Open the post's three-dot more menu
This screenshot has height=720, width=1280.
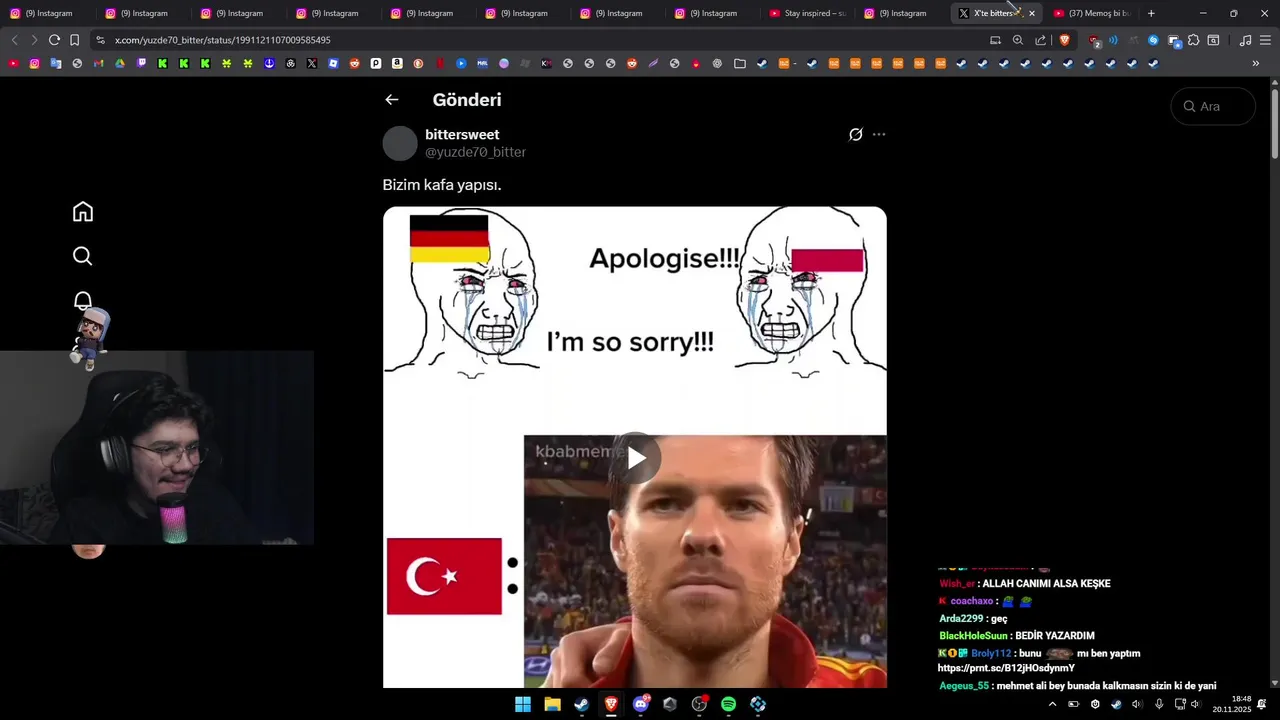[x=879, y=134]
